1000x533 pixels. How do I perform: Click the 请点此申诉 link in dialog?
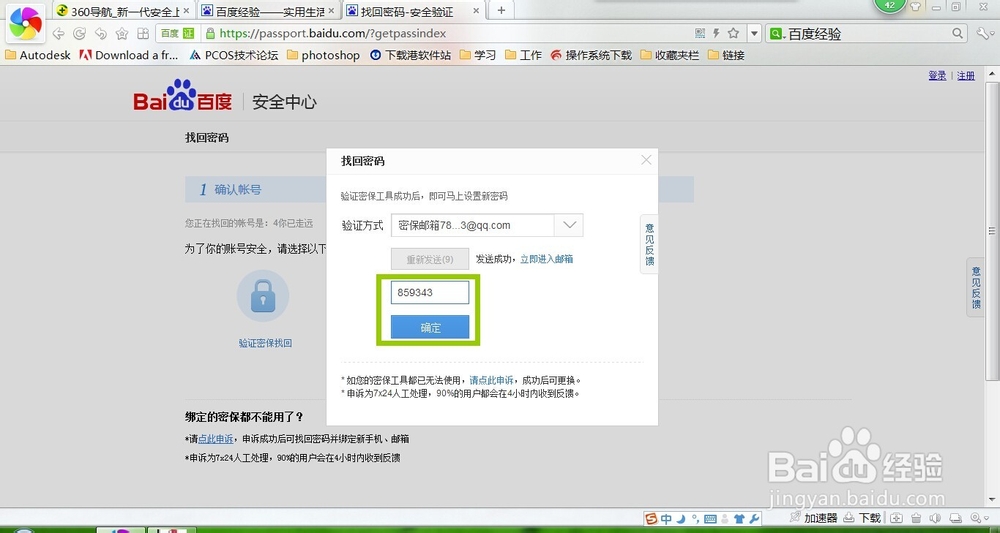coord(491,381)
